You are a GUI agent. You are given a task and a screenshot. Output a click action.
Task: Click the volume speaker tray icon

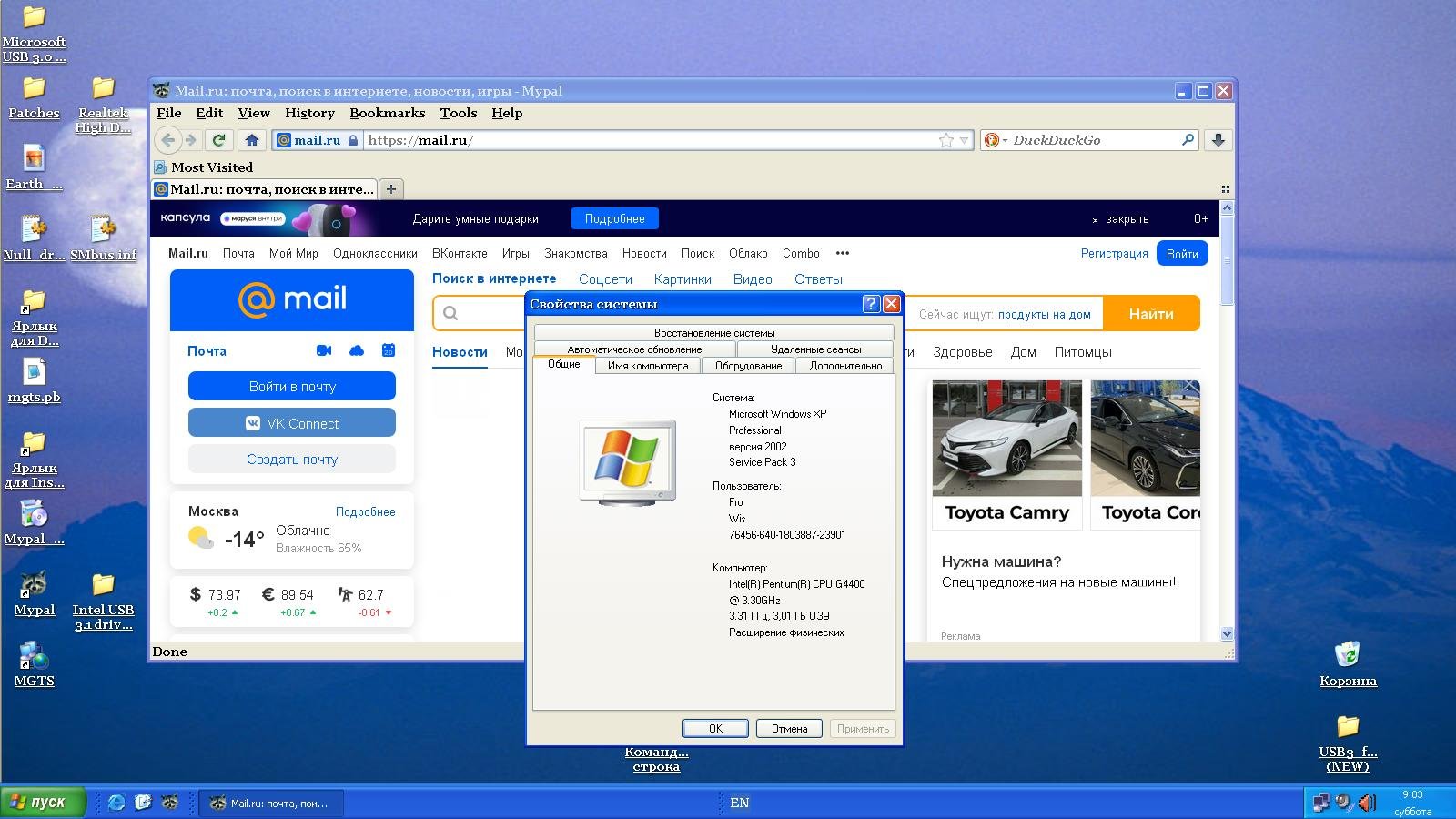point(1367,803)
